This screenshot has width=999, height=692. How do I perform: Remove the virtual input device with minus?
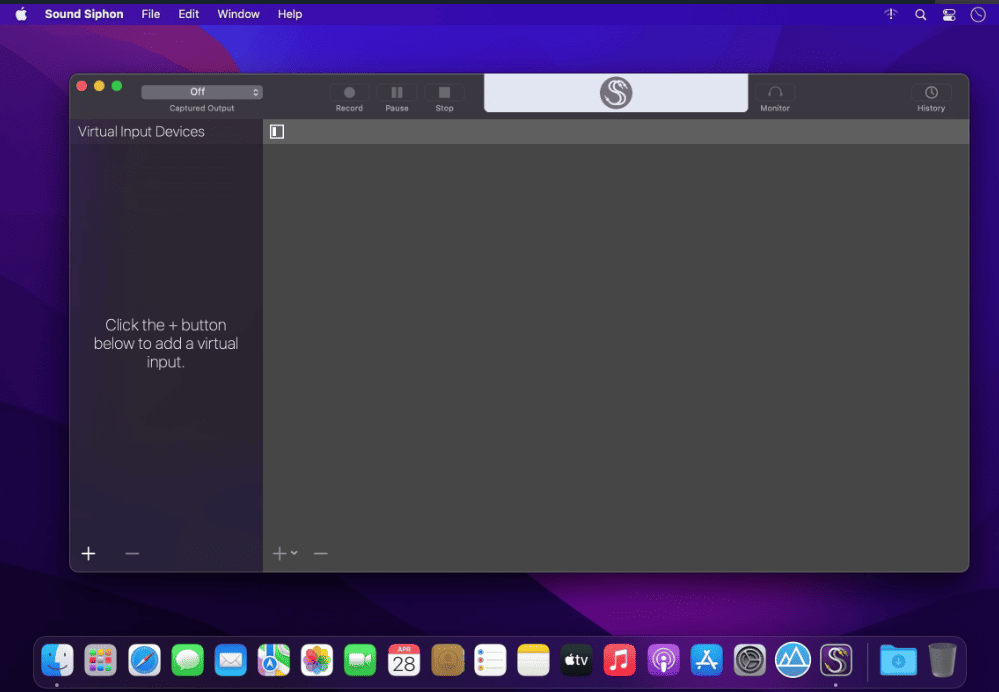click(x=132, y=553)
